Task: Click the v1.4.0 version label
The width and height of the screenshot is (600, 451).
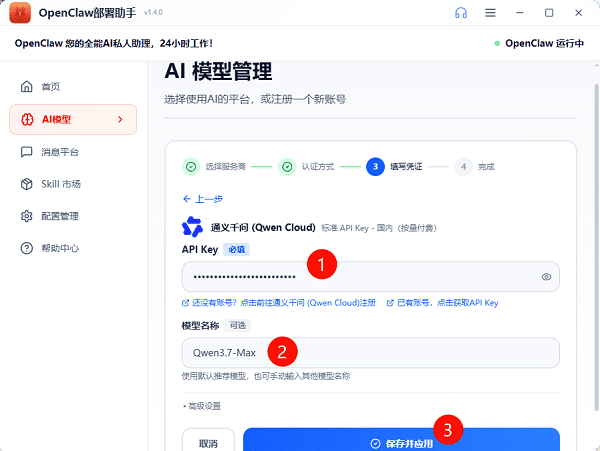Action: click(153, 13)
